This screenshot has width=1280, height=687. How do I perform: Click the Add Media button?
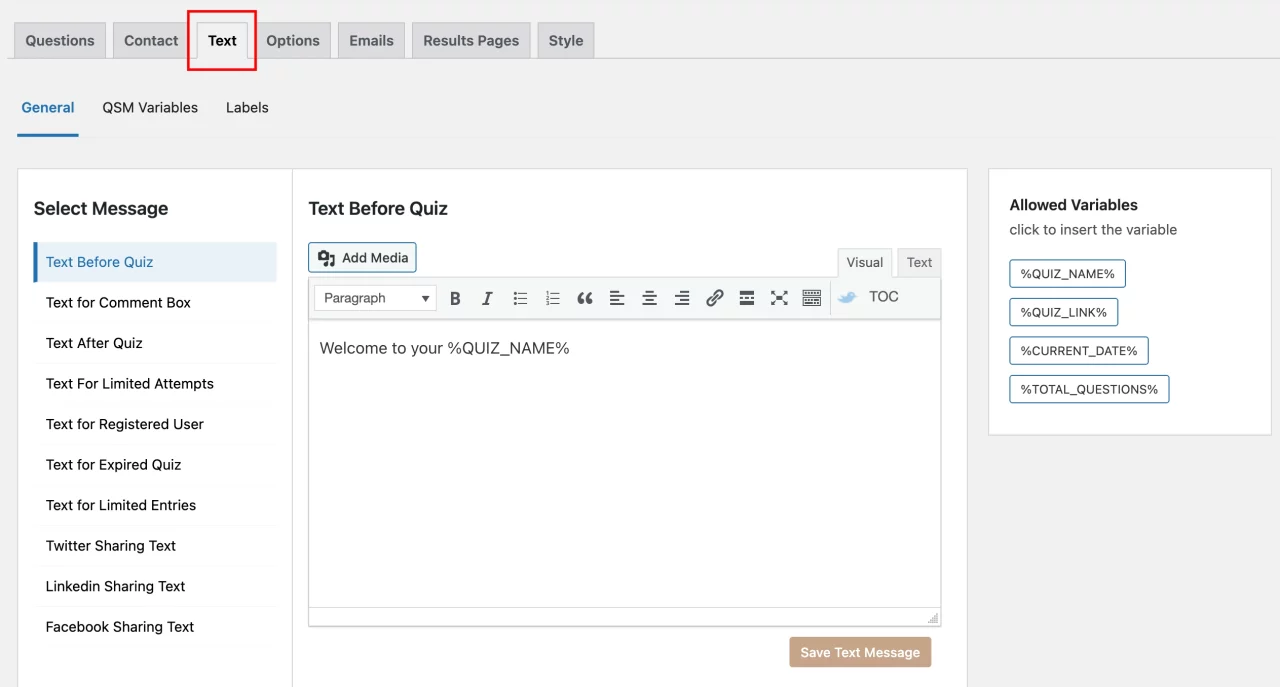361,257
